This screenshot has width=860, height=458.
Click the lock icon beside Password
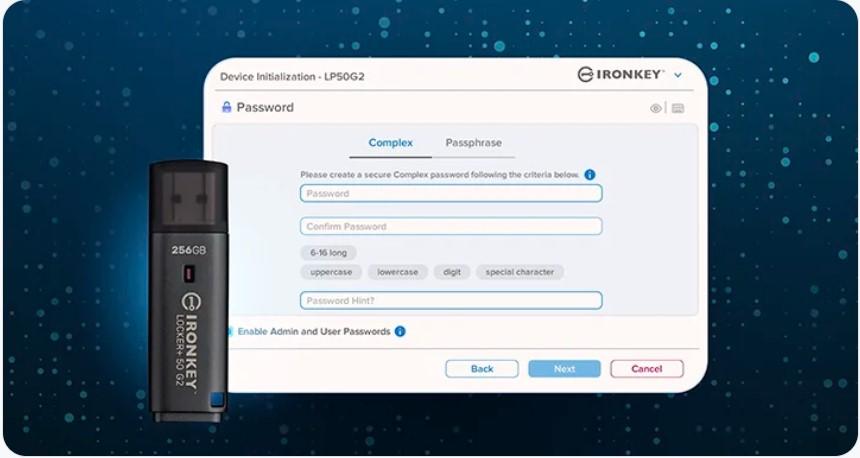pos(226,107)
